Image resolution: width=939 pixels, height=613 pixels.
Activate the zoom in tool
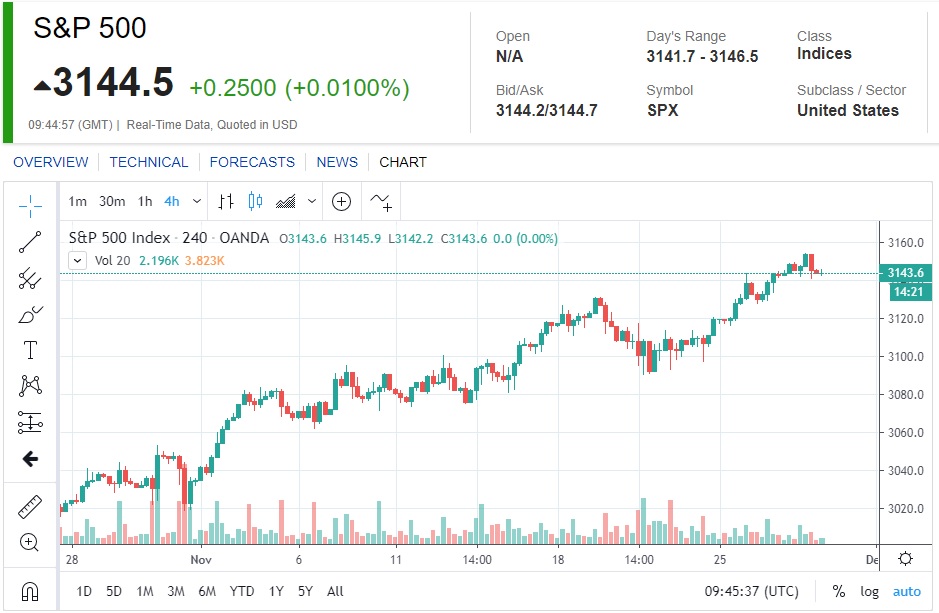click(x=30, y=542)
